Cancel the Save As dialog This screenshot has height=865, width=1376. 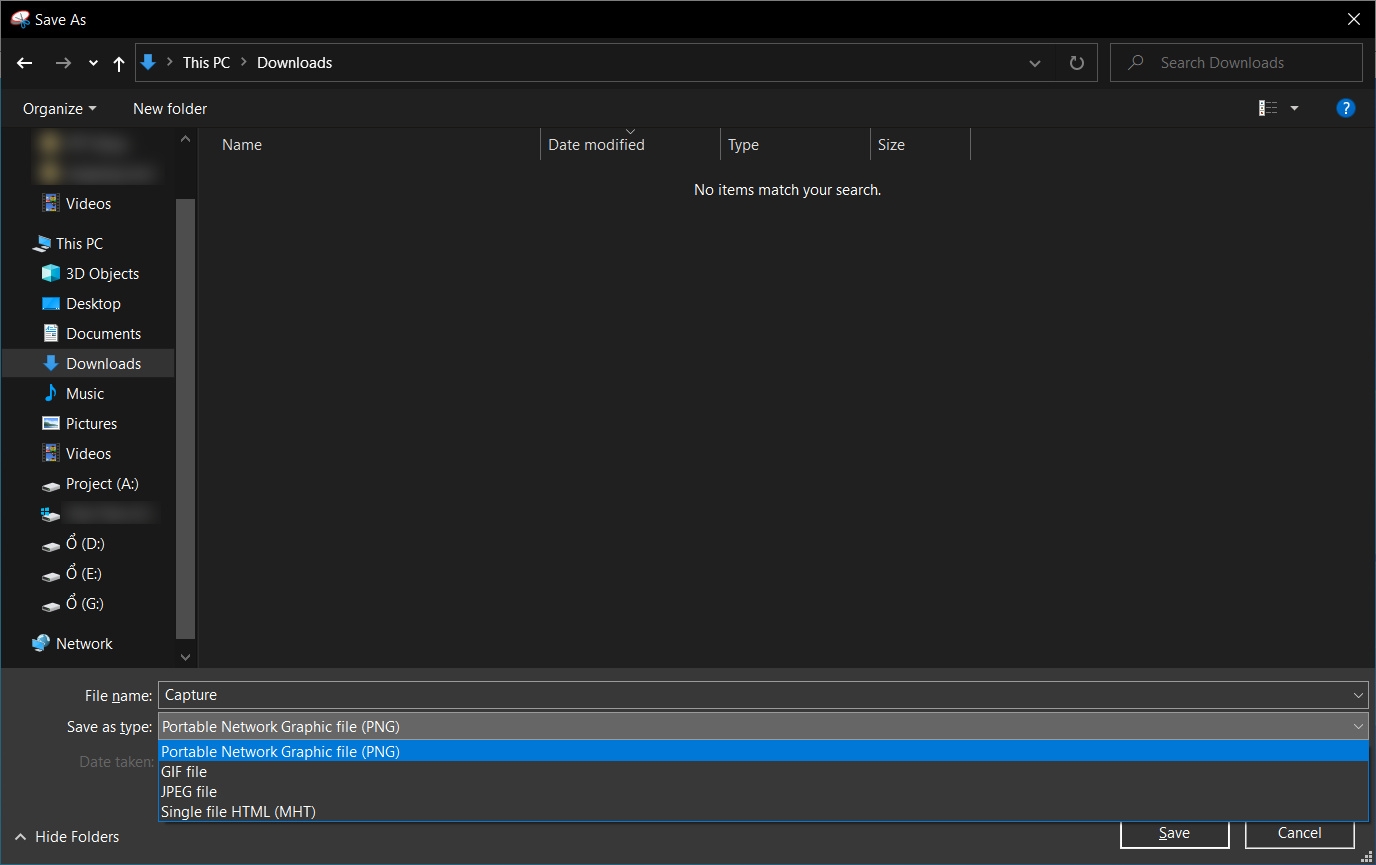pos(1298,832)
